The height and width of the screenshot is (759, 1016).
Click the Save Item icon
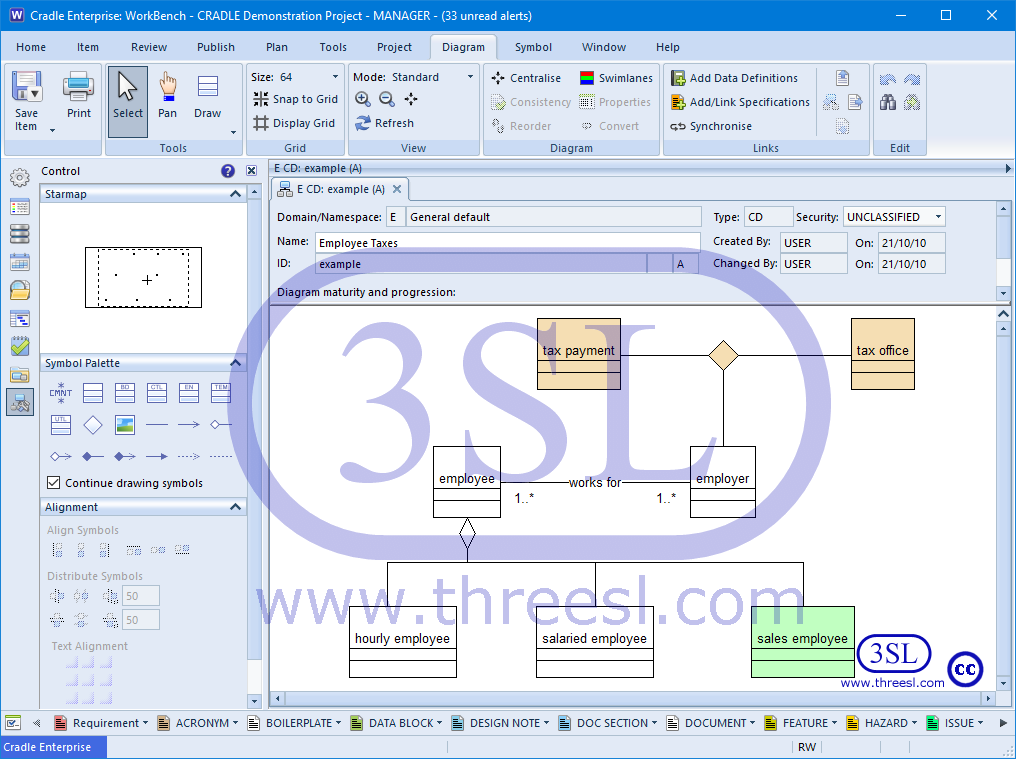(x=27, y=87)
